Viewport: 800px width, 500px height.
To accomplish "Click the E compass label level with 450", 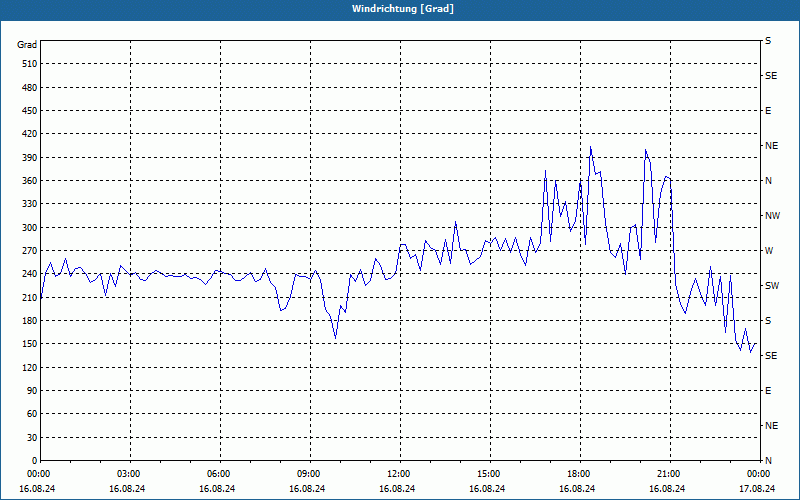I will [x=768, y=111].
